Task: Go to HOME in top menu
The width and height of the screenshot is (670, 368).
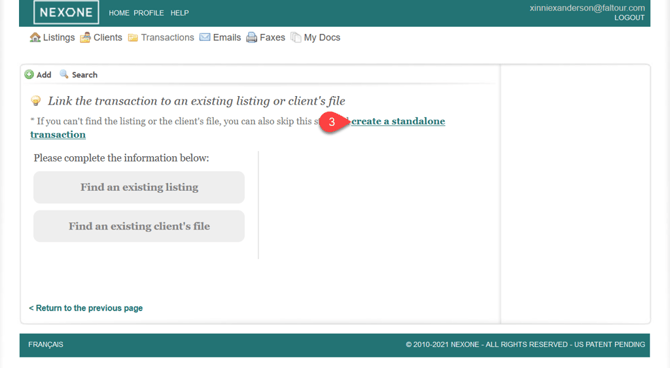Action: (119, 13)
